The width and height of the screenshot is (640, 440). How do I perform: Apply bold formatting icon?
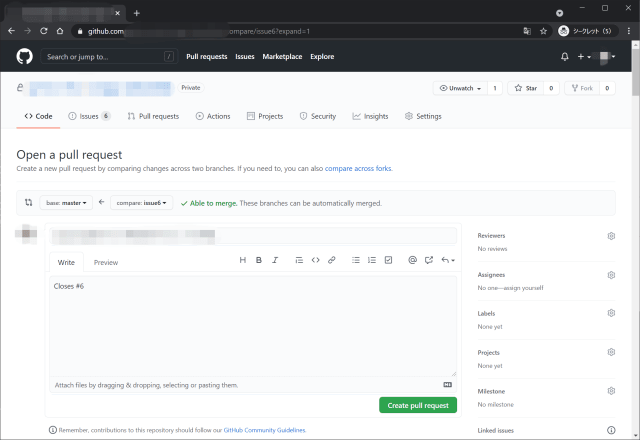(259, 260)
